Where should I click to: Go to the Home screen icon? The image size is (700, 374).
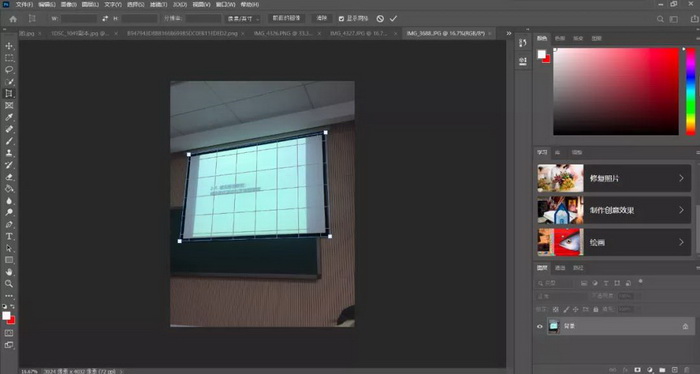tap(13, 19)
